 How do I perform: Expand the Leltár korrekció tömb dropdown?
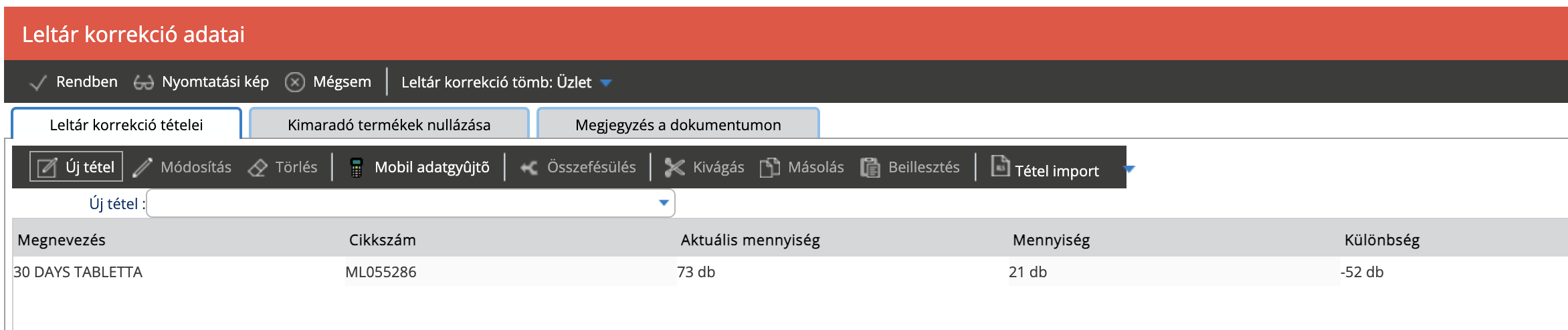(606, 83)
